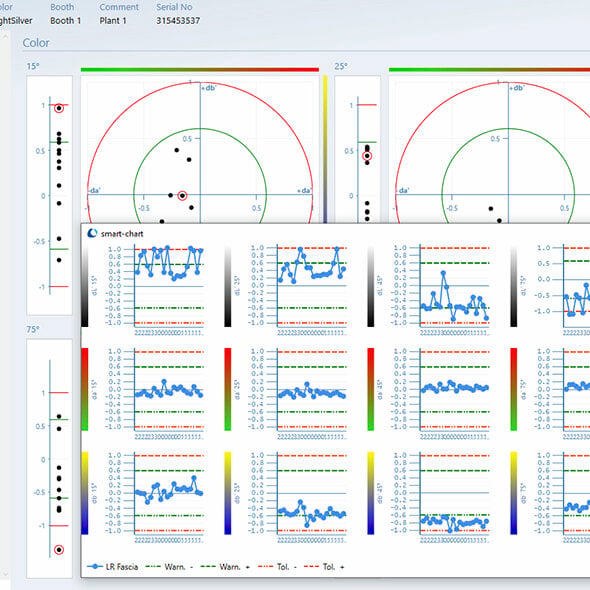This screenshot has width=590, height=590.
Task: Click the "Warn. -" legend entry
Action: tap(169, 567)
